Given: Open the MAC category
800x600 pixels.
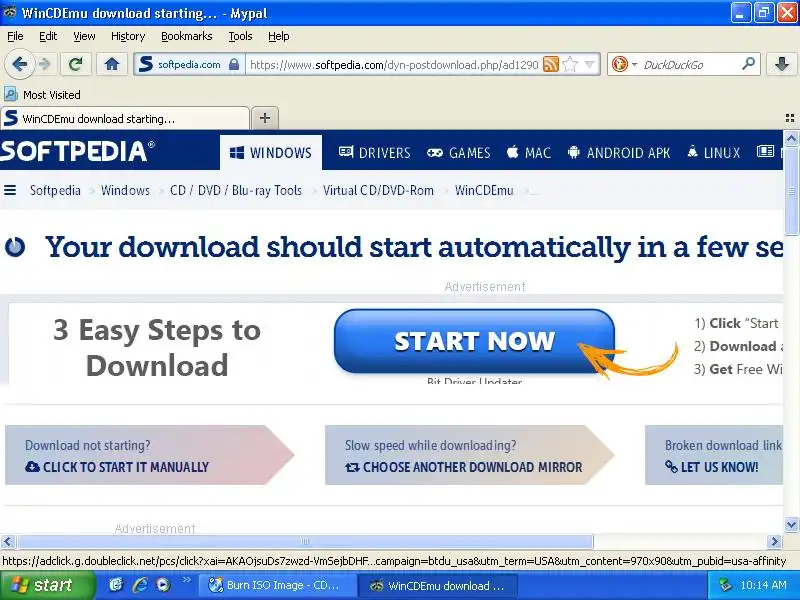Looking at the screenshot, I should coord(529,153).
